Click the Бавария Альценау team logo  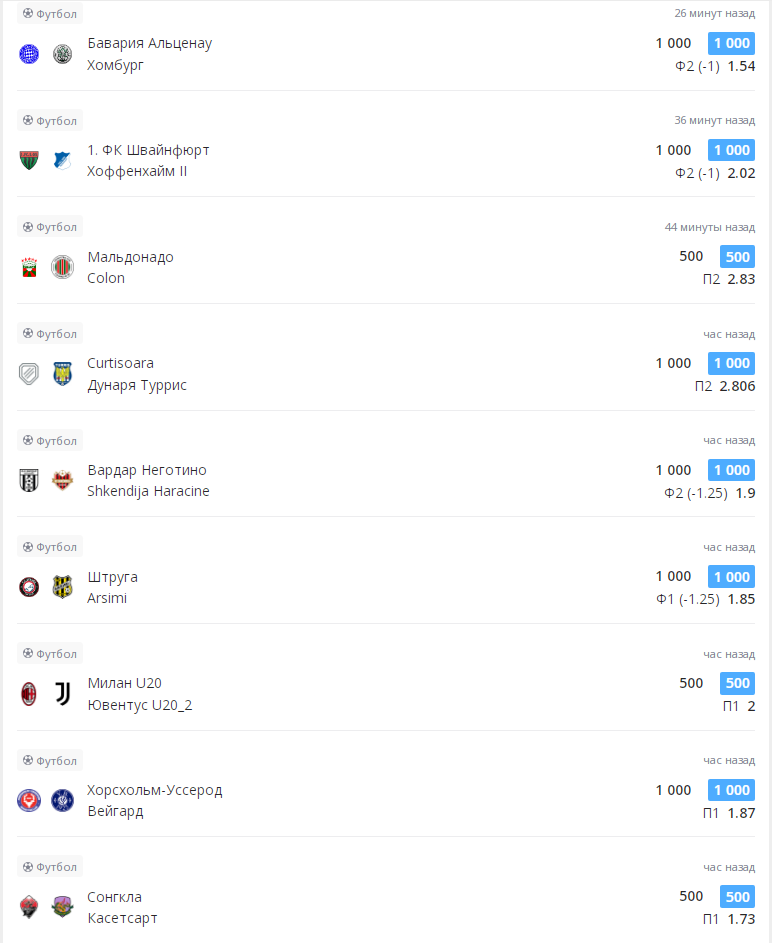pos(28,54)
